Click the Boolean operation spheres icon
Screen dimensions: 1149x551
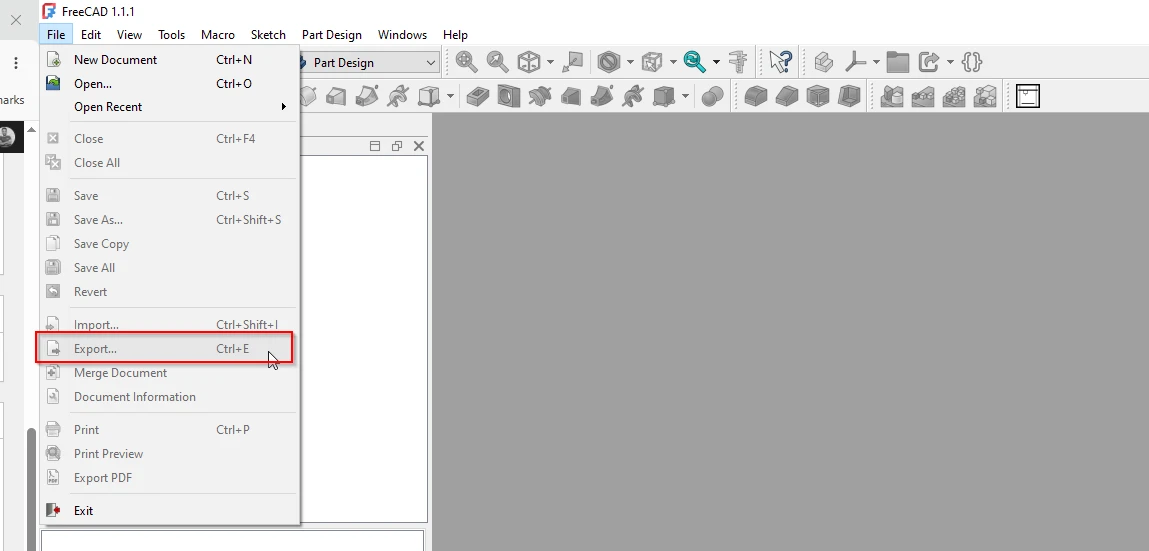click(712, 96)
